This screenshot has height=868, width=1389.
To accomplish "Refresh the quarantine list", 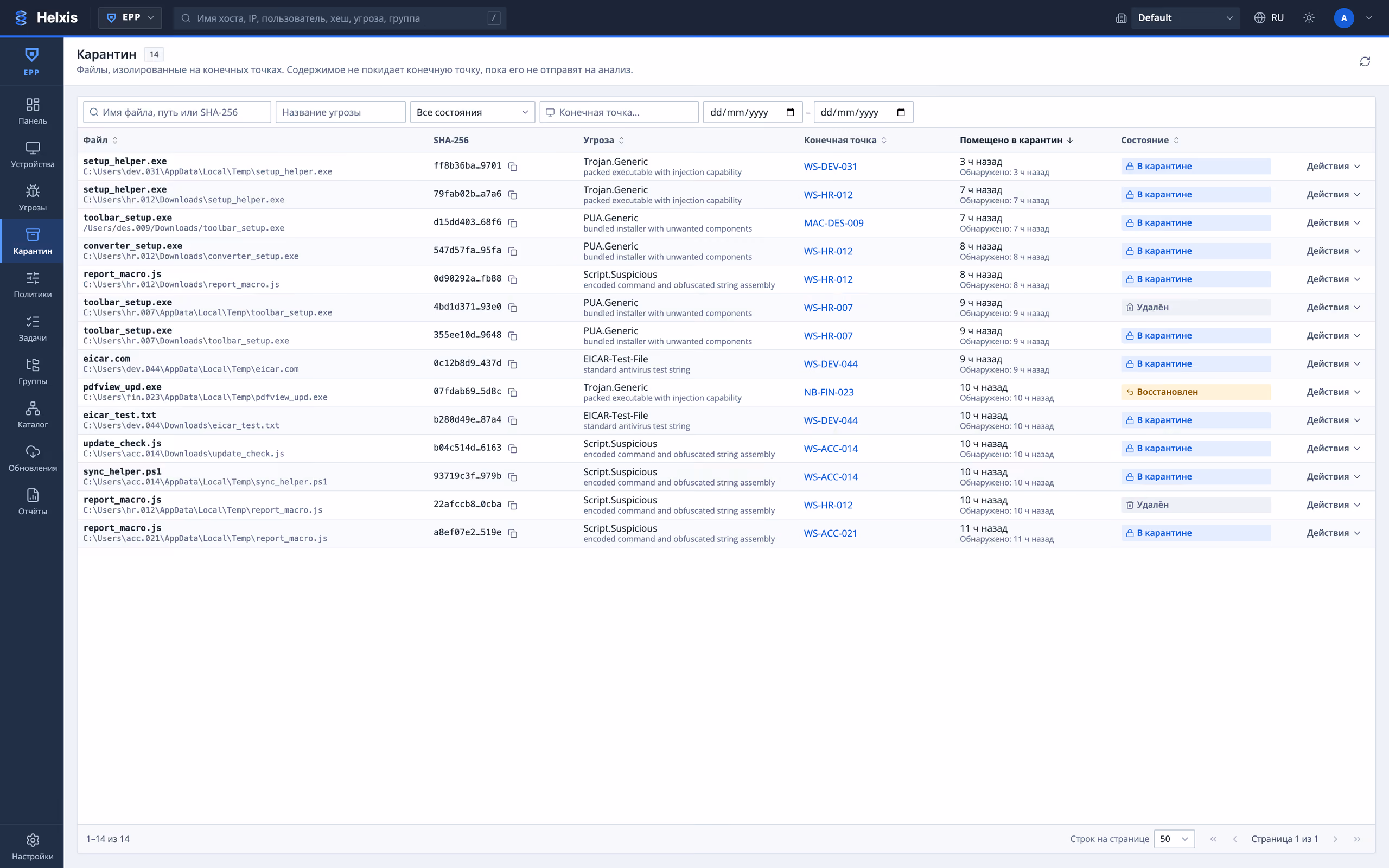I will pyautogui.click(x=1365, y=61).
